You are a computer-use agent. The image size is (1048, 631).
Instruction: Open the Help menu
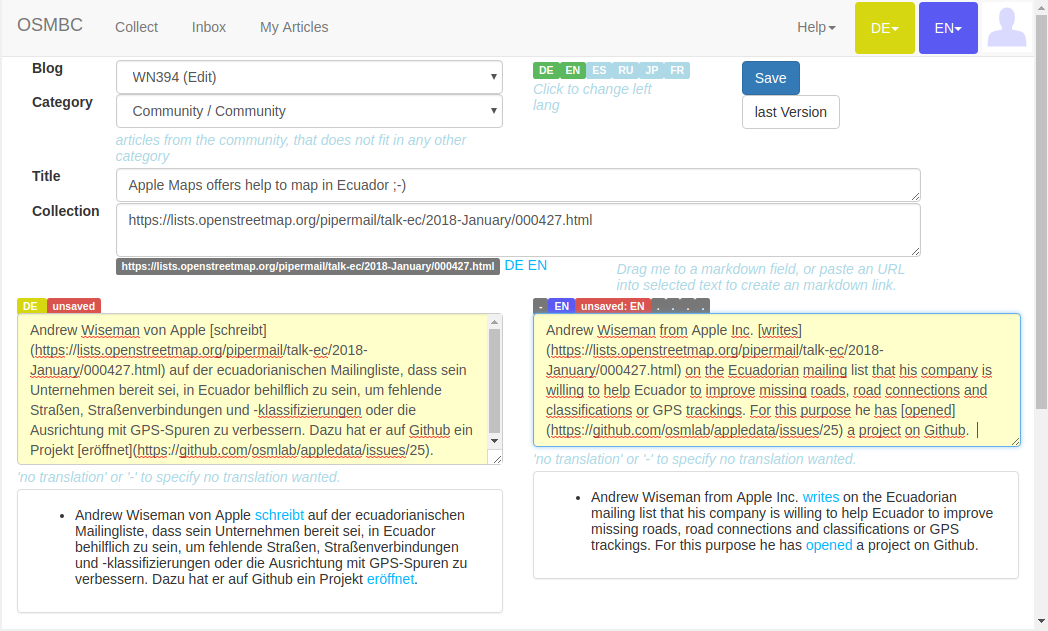click(x=816, y=27)
